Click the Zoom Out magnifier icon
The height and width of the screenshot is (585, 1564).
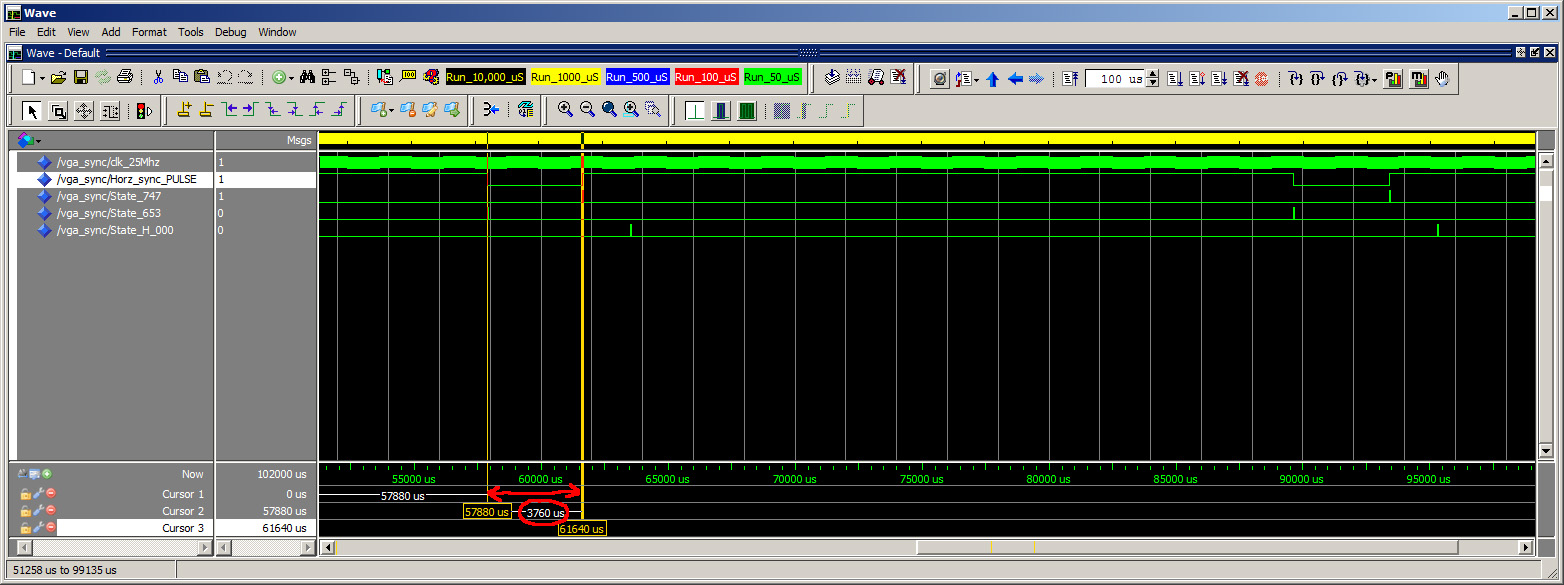(588, 109)
